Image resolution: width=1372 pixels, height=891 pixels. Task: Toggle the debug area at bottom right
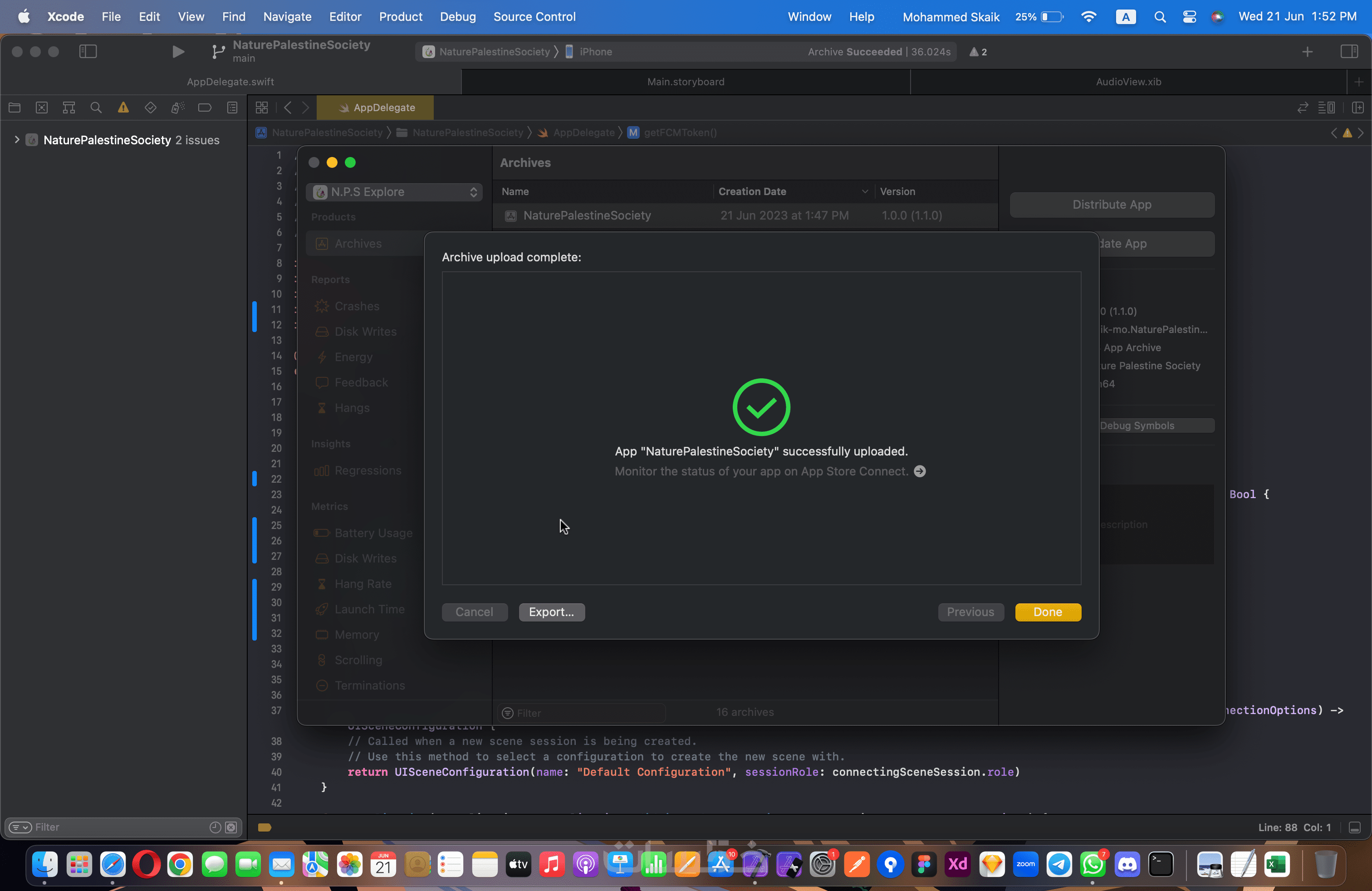[x=1355, y=827]
